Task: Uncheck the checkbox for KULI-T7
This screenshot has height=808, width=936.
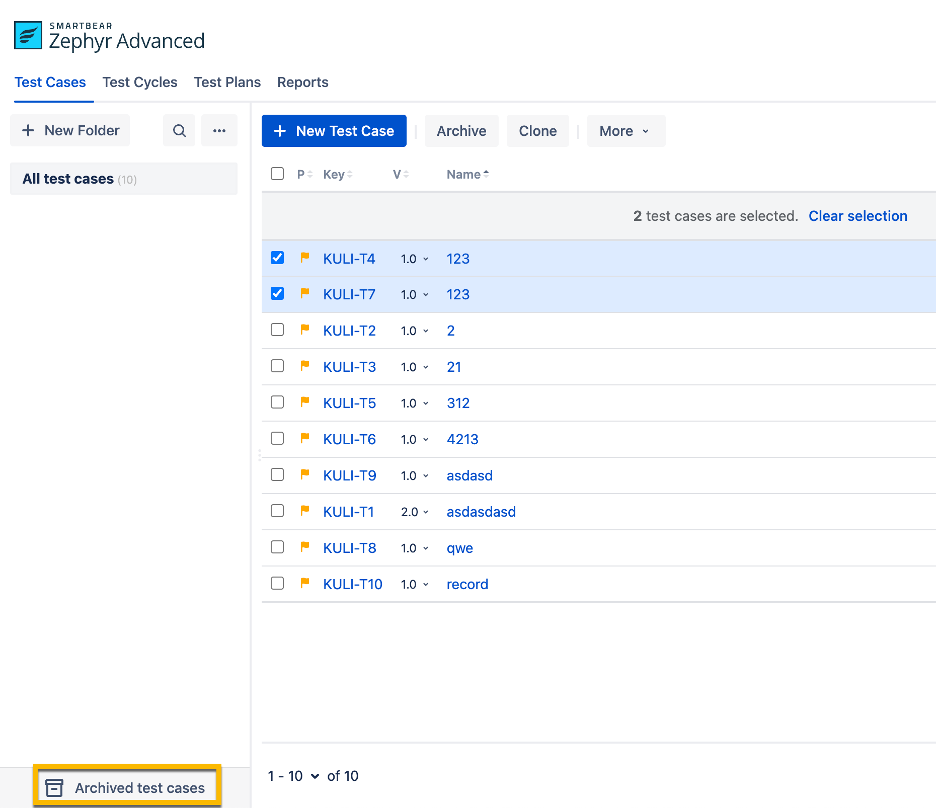Action: [x=277, y=293]
